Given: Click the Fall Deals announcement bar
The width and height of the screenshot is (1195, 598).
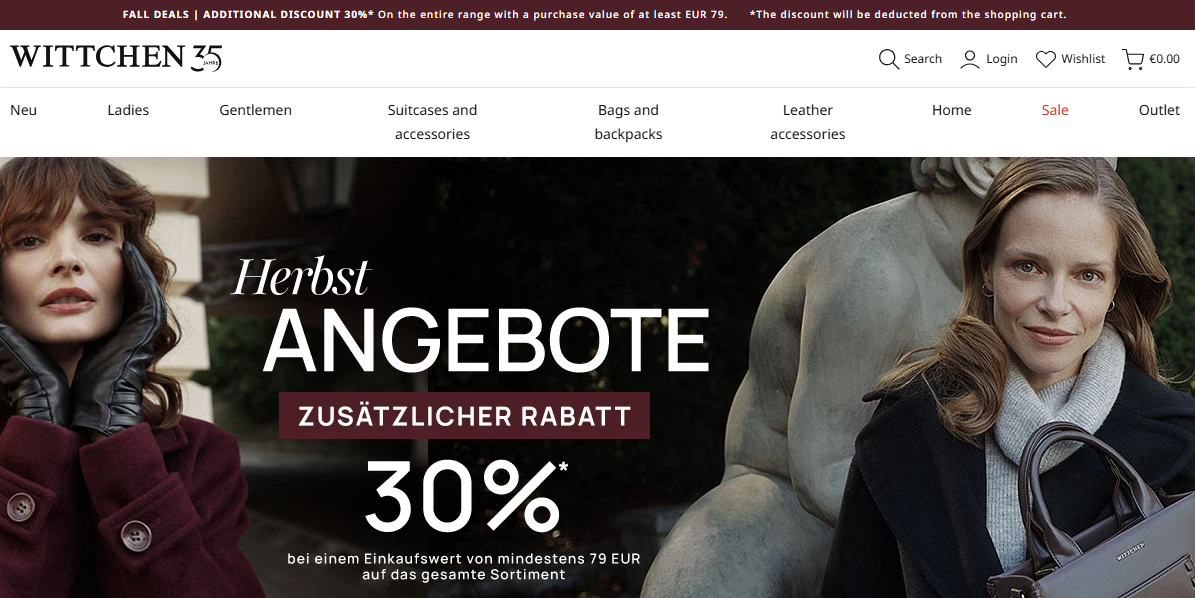Looking at the screenshot, I should (598, 14).
